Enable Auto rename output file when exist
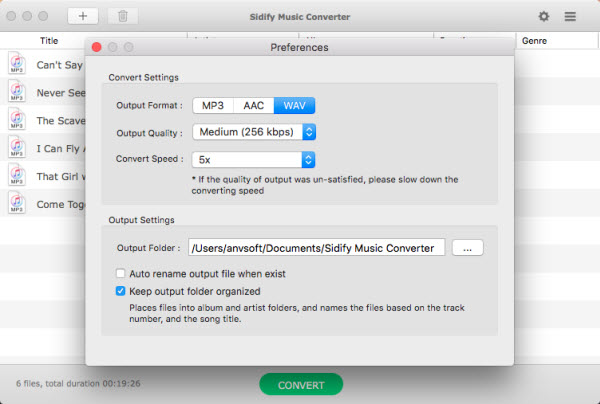600x404 pixels. pos(121,274)
